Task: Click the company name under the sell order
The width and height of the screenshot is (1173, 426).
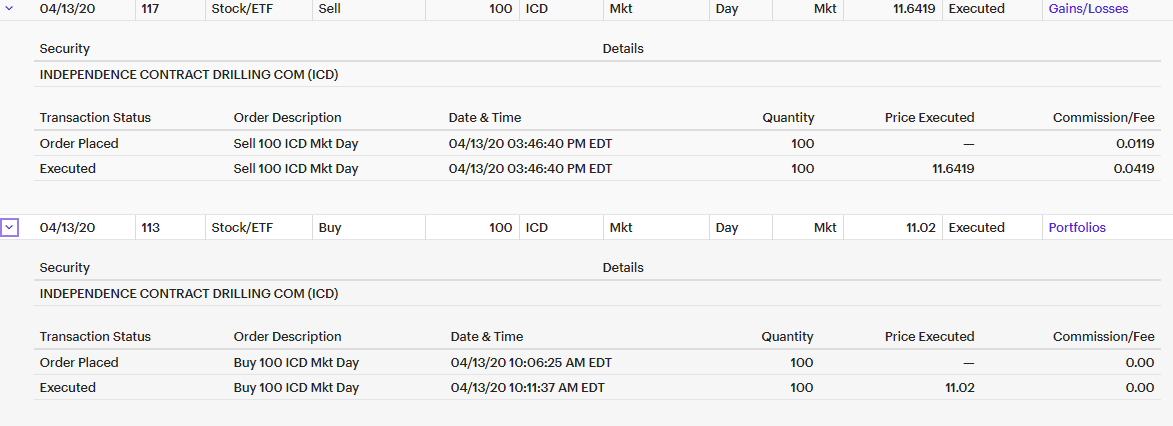Action: coord(189,75)
